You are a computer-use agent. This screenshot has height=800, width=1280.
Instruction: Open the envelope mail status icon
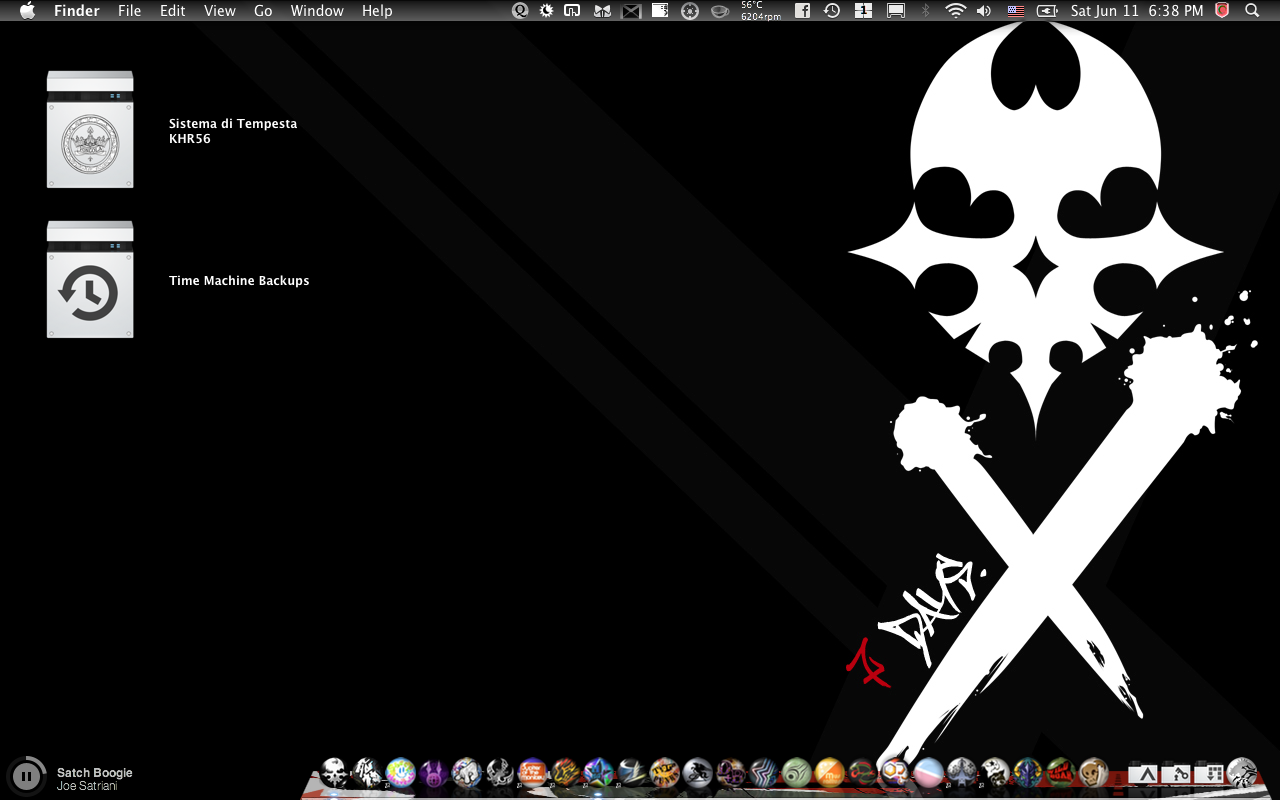click(x=631, y=11)
